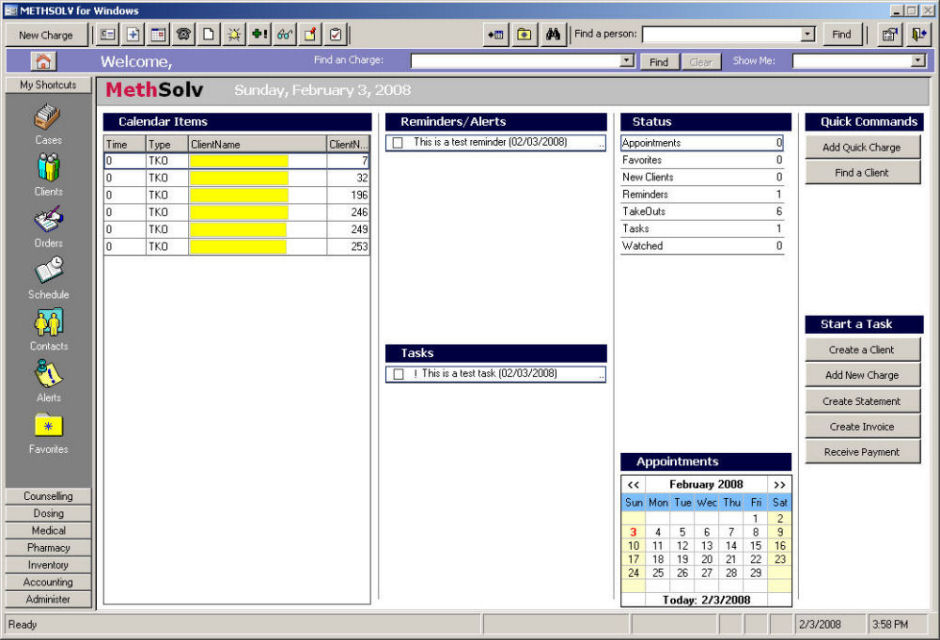Select calendar row with client number 196
The image size is (940, 640).
tap(237, 195)
